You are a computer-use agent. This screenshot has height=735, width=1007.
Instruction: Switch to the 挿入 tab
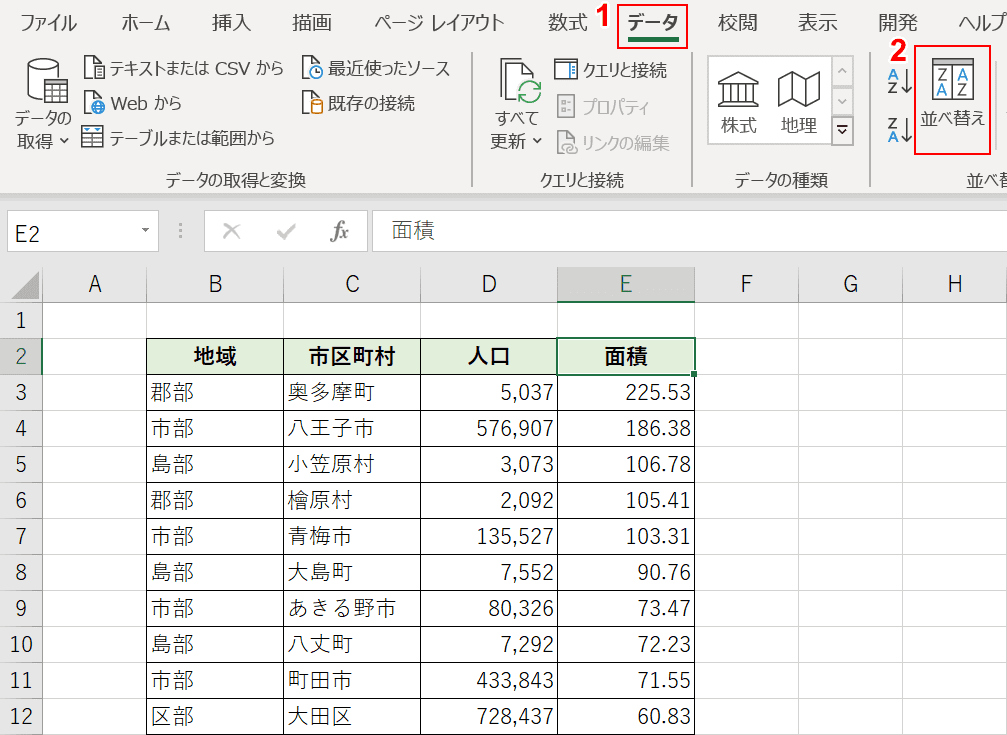(x=231, y=23)
